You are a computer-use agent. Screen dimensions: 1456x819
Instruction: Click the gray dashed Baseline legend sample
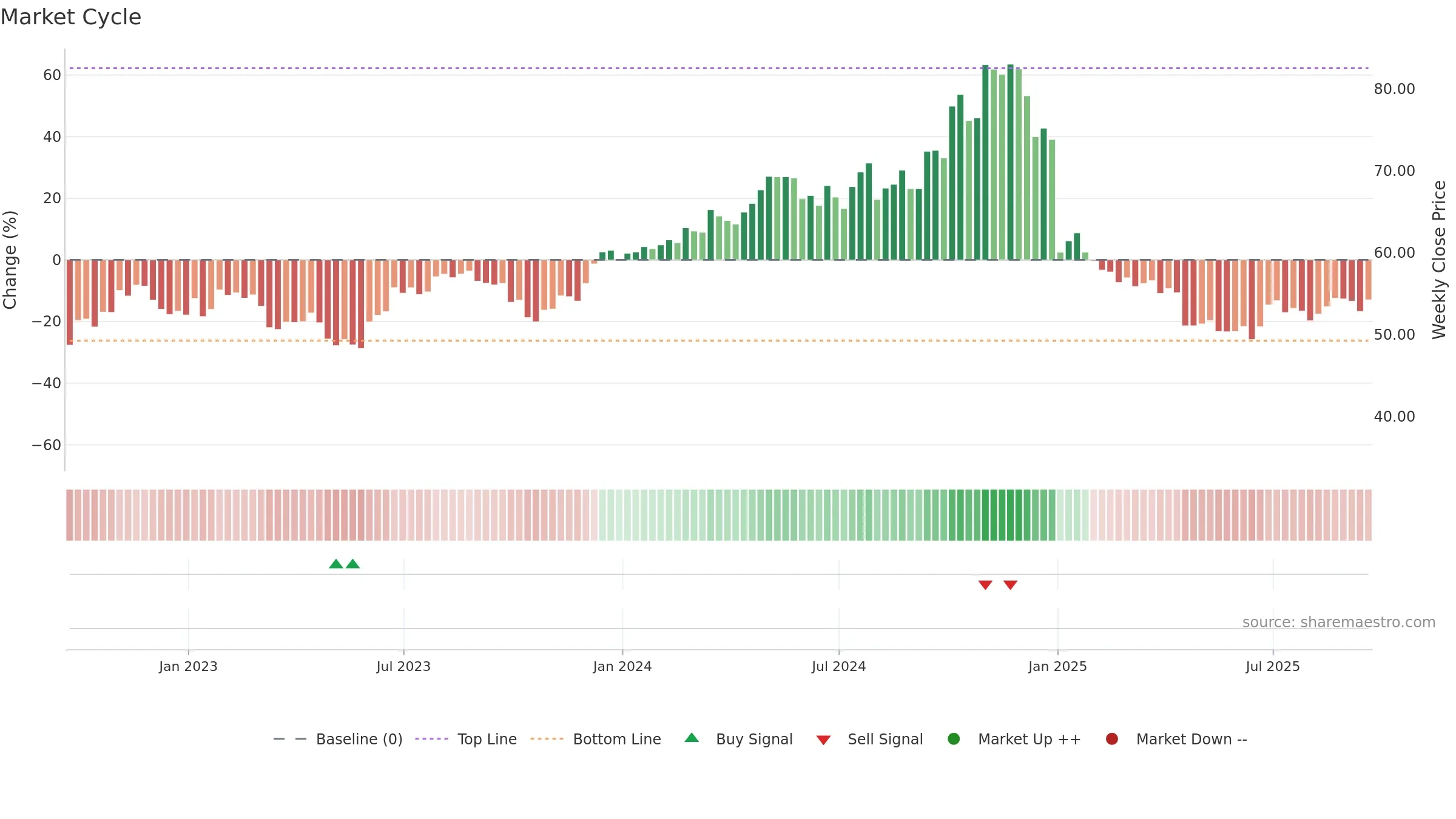[x=290, y=739]
